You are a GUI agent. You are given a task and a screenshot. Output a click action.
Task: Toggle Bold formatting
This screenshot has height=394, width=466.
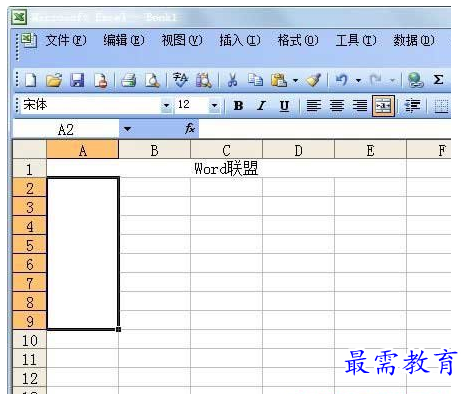point(238,106)
